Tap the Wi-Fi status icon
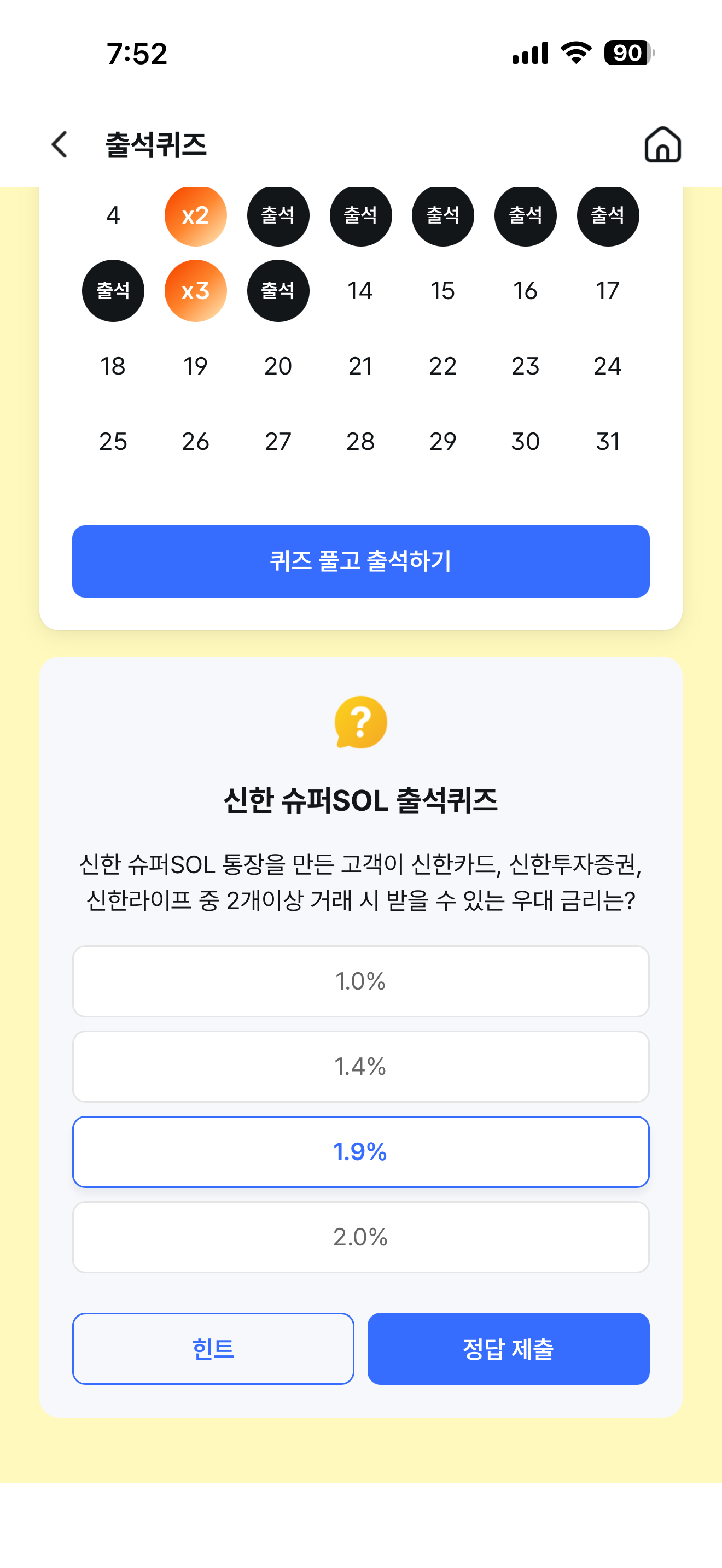 point(576,53)
